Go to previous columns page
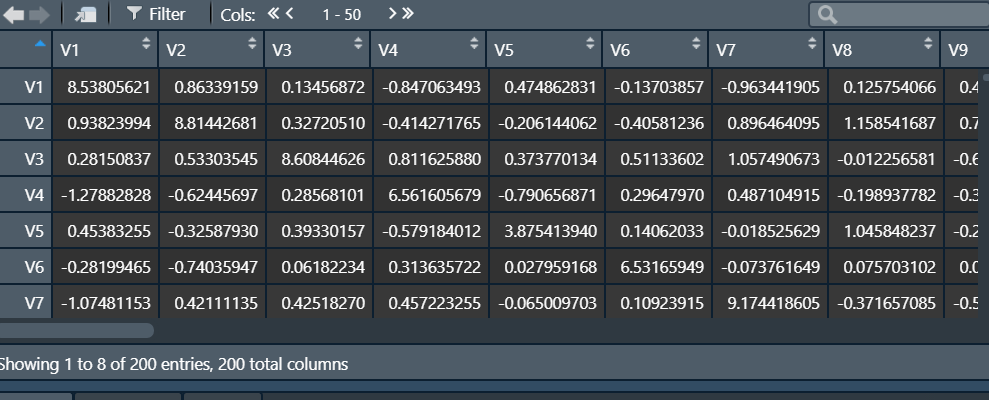 (290, 14)
